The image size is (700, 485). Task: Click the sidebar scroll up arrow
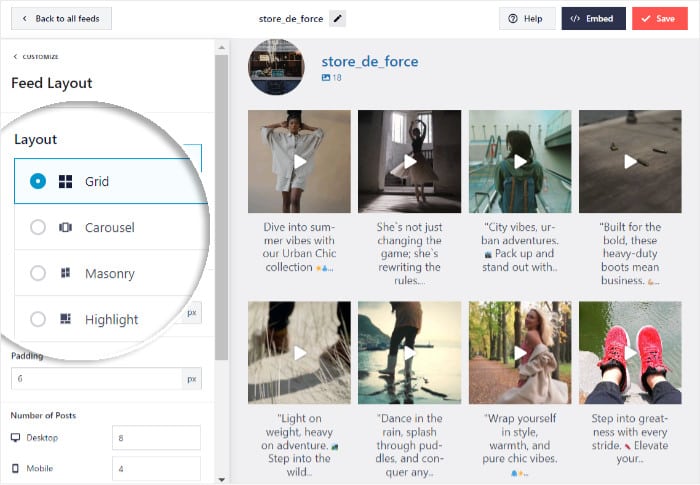[x=221, y=47]
